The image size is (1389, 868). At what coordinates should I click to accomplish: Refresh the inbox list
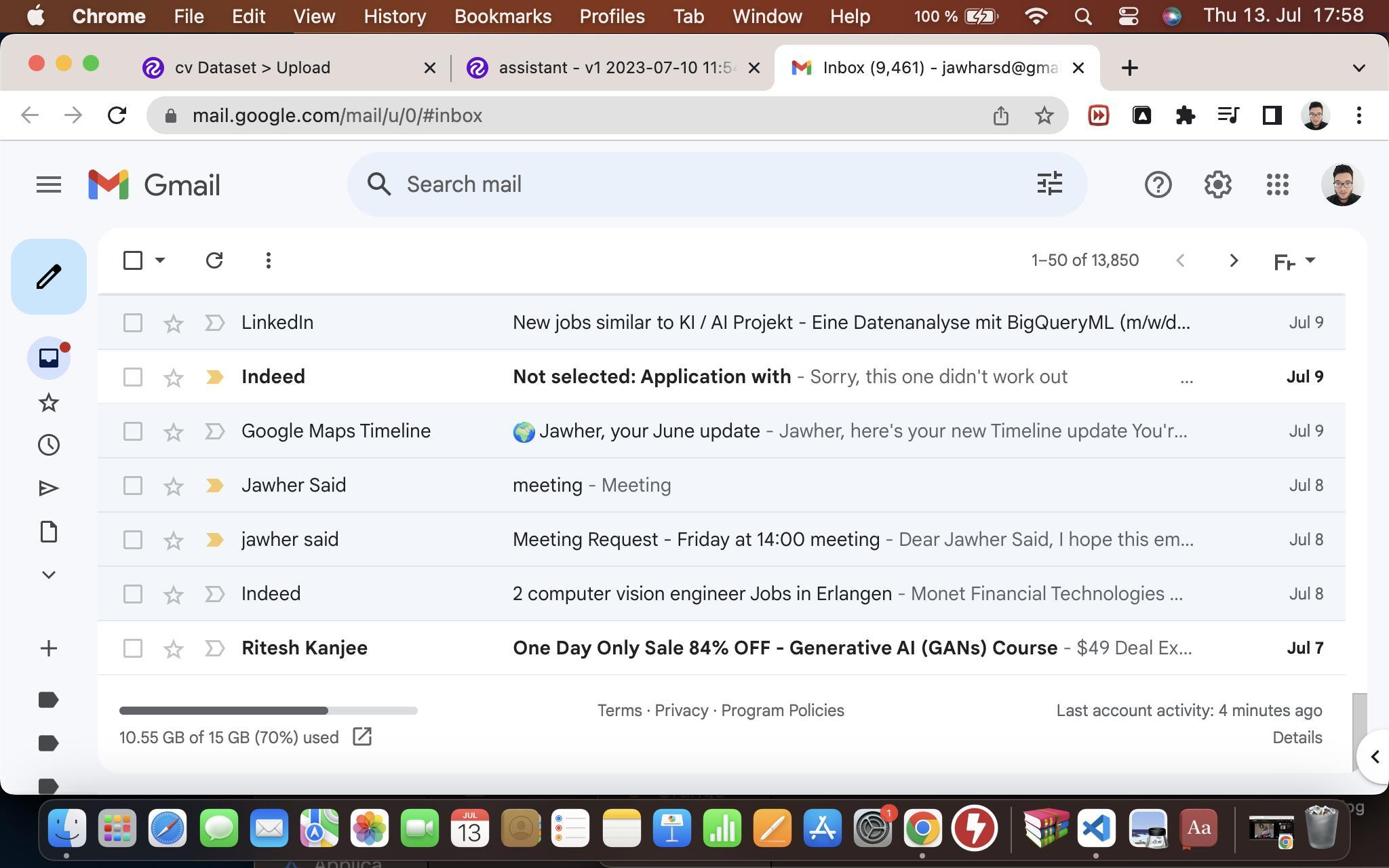(214, 260)
